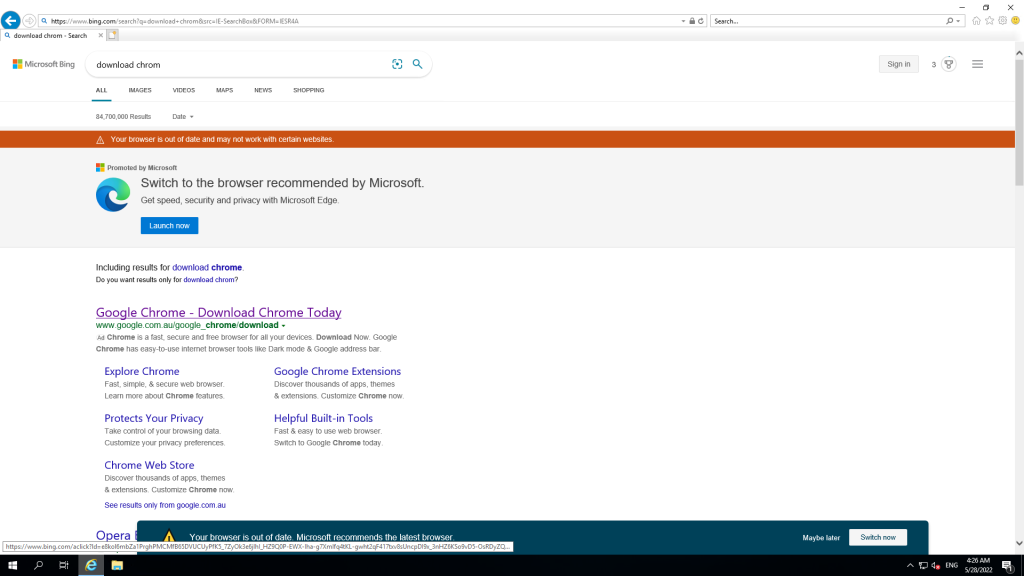
Task: Open File Explorer from the taskbar
Action: pos(117,565)
